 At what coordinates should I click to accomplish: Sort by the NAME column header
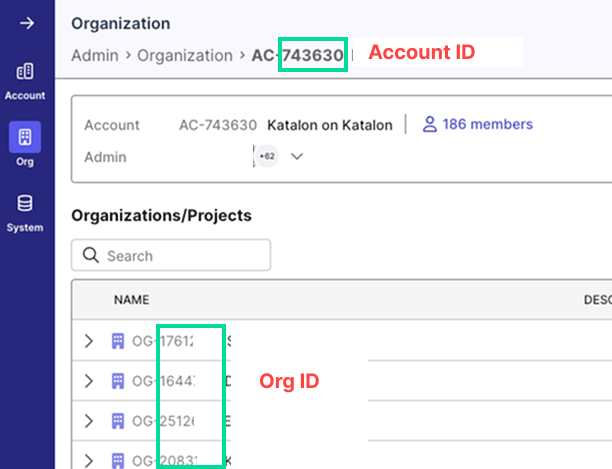[x=132, y=300]
